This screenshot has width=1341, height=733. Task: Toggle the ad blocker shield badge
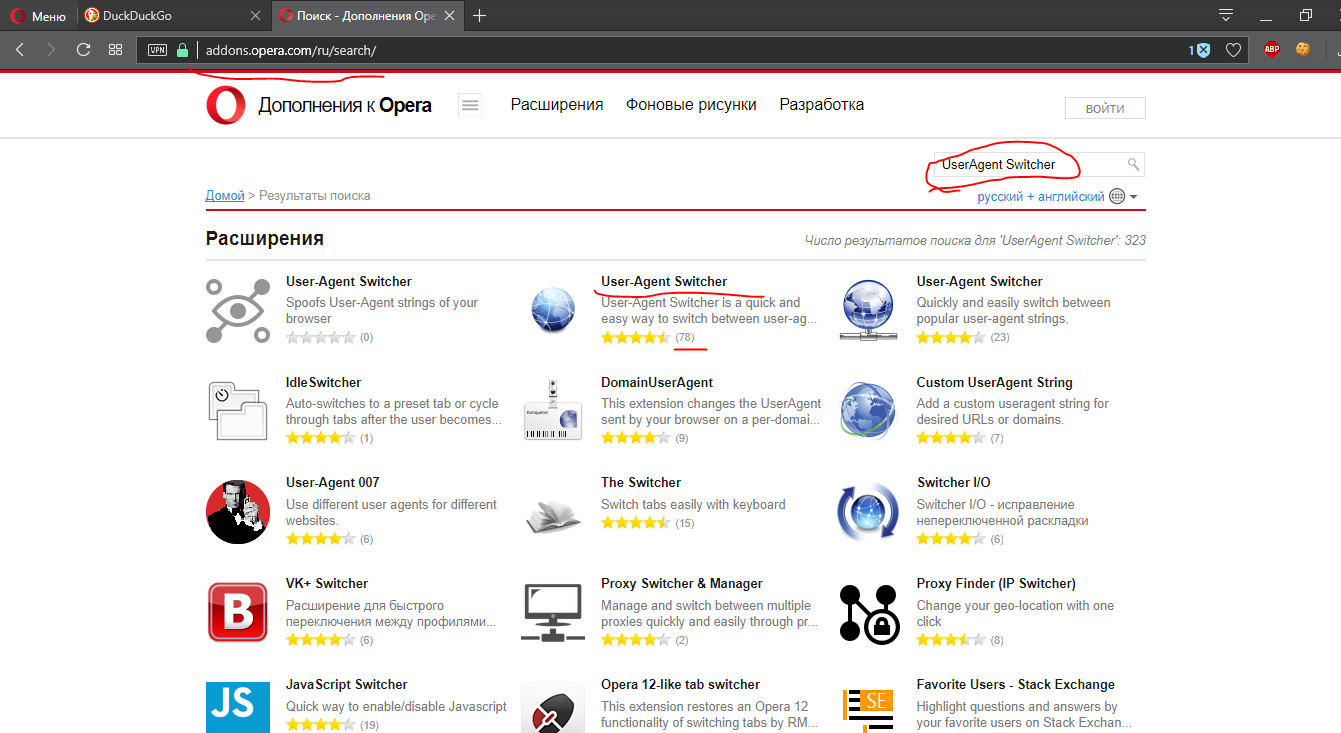1203,50
